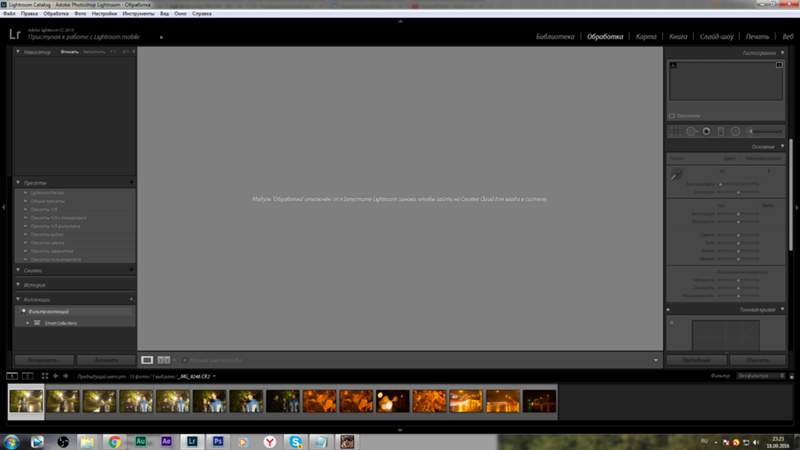Switch to the Библиотека module

(x=555, y=36)
